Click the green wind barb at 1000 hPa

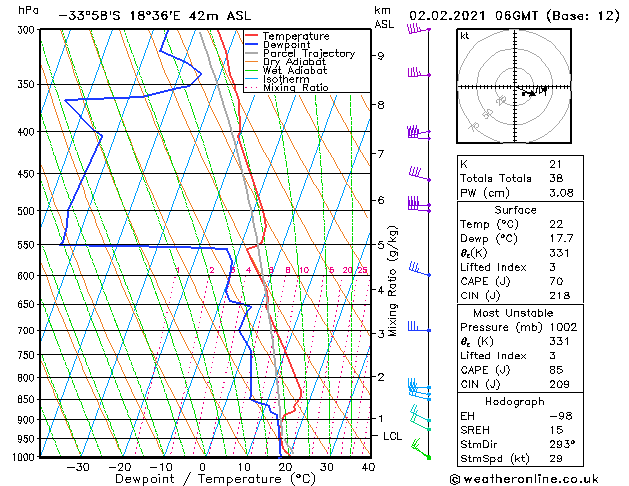(x=421, y=449)
